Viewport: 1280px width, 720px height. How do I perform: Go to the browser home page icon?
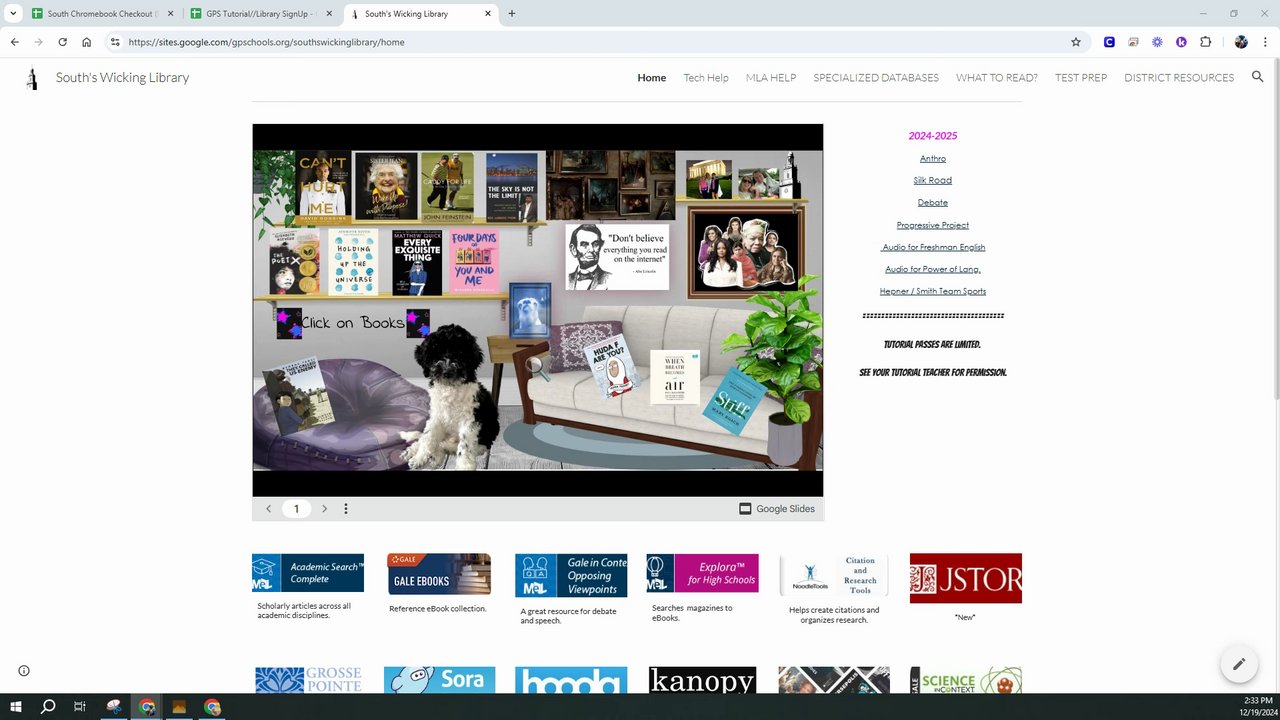click(87, 42)
